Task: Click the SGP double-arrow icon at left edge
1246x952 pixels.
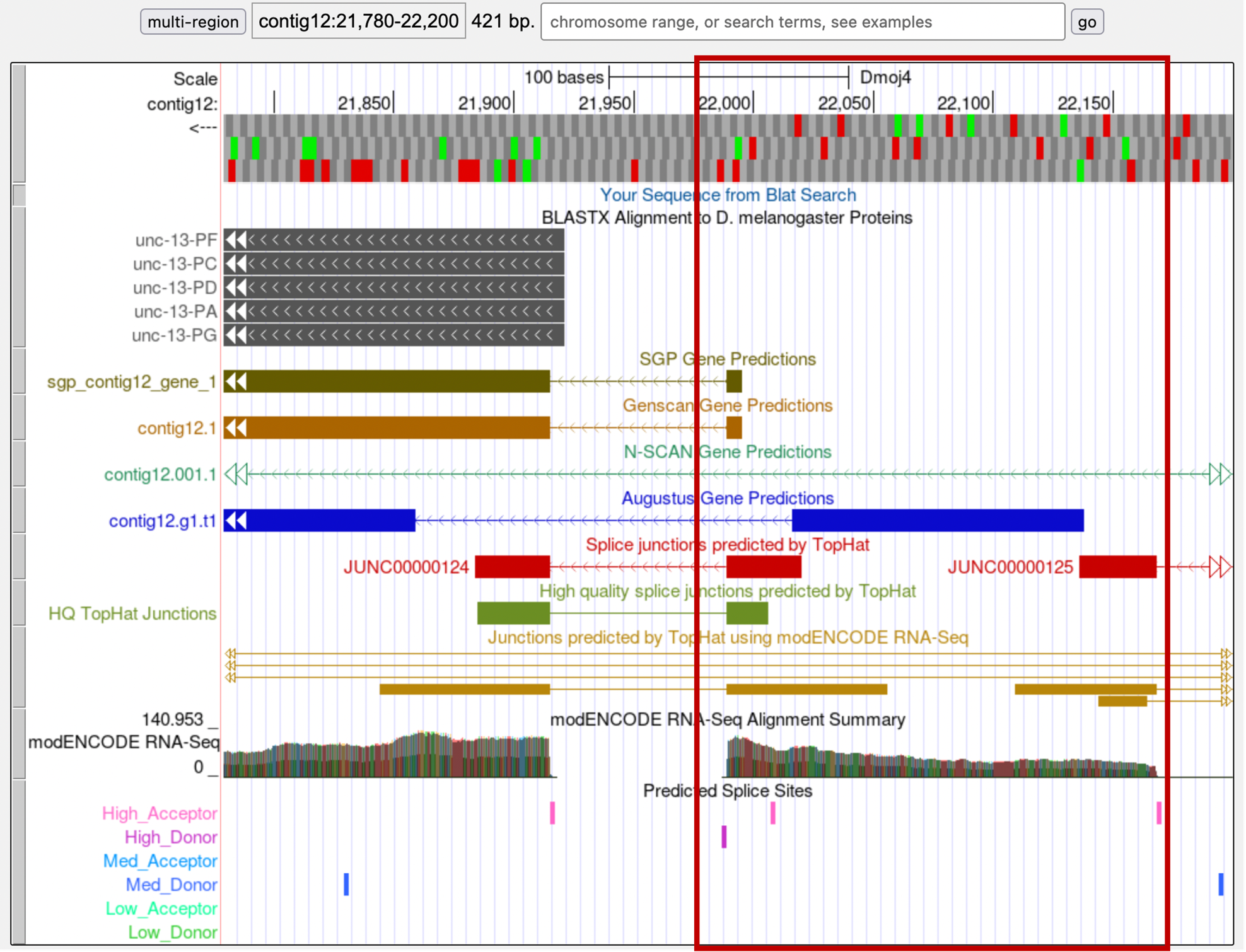Action: (236, 381)
